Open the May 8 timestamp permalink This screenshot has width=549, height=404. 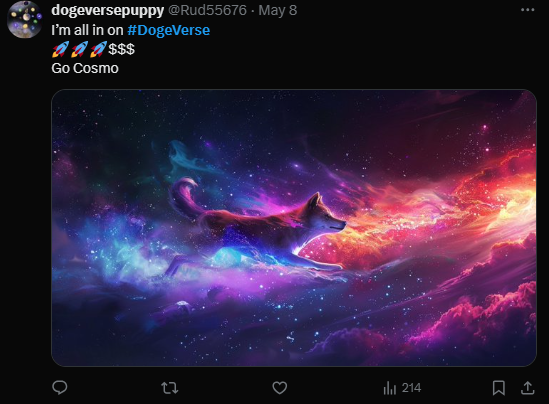coord(278,10)
